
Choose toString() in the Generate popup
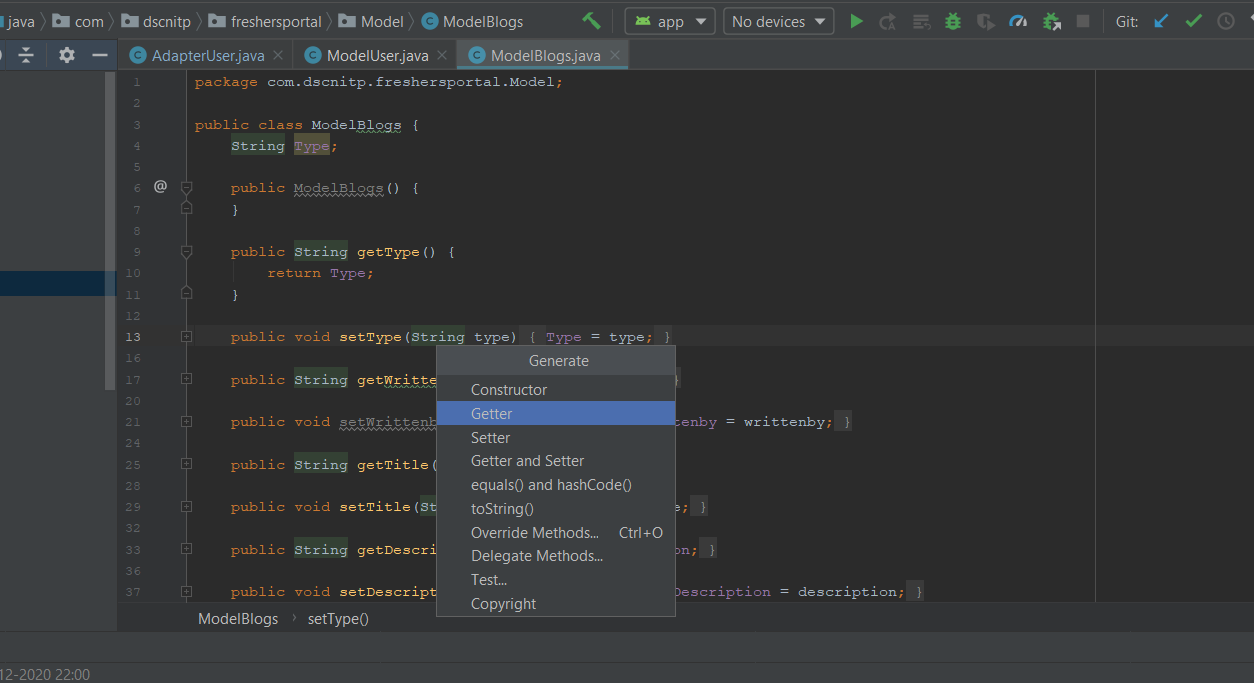(x=502, y=508)
